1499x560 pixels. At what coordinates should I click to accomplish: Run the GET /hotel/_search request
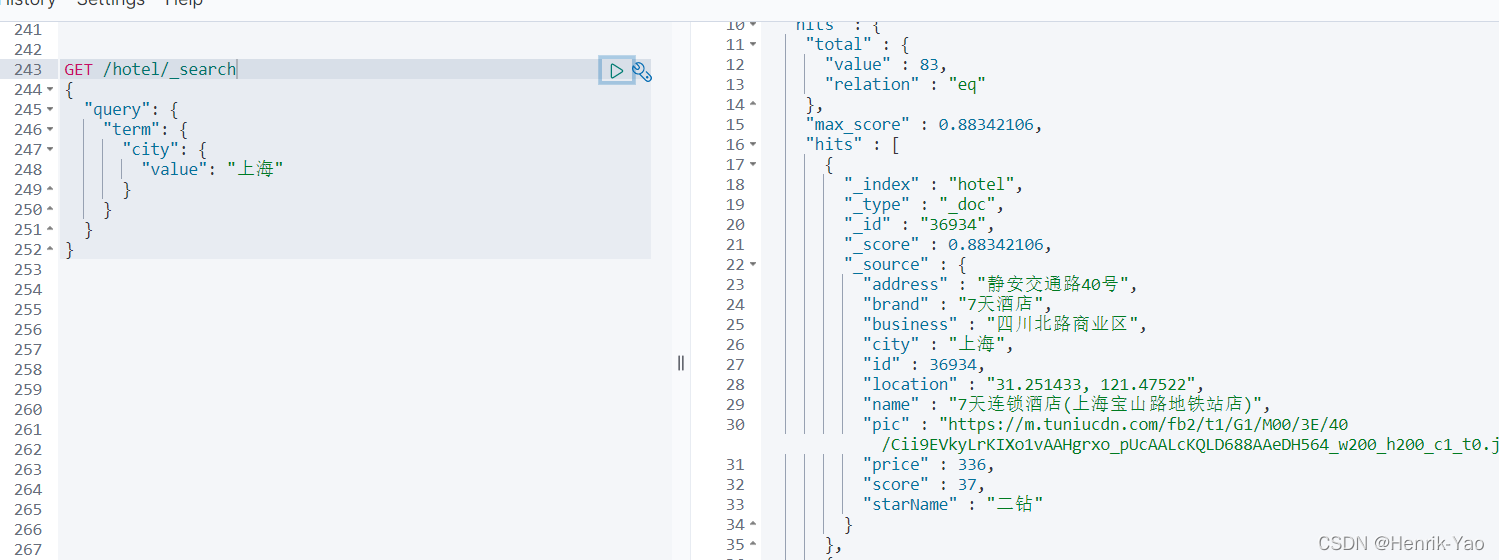[x=616, y=70]
